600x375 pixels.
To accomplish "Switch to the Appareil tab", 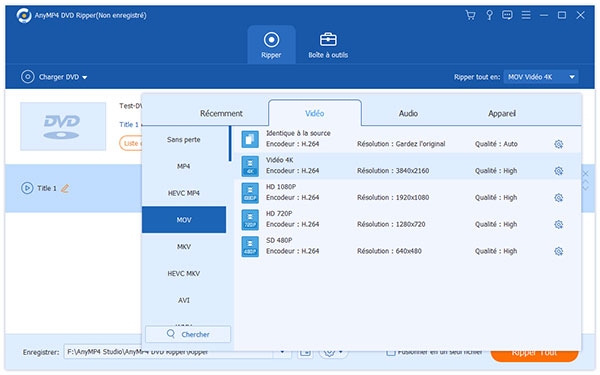I will pyautogui.click(x=502, y=114).
